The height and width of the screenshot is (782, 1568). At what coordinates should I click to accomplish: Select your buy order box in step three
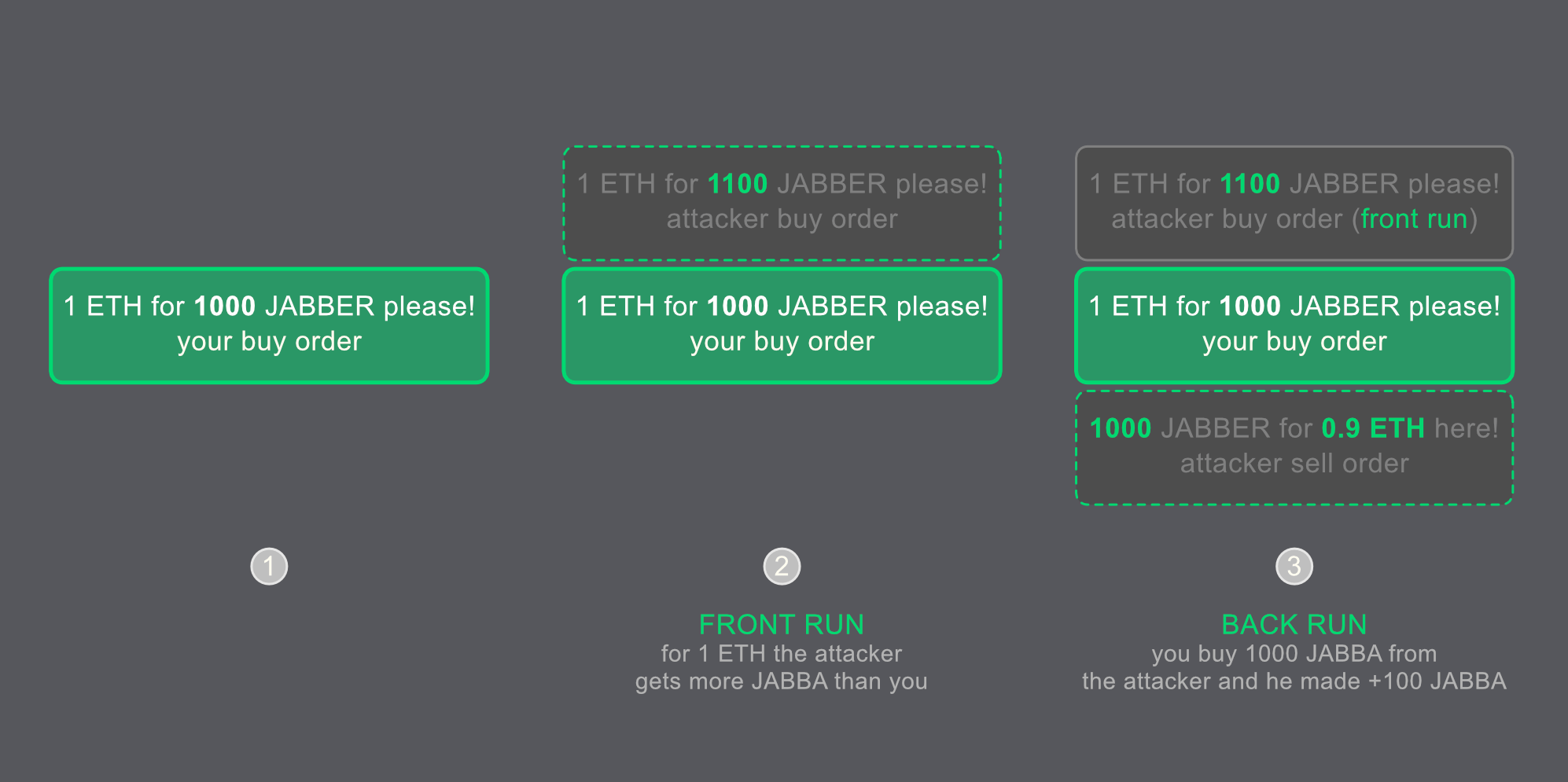pyautogui.click(x=1294, y=325)
